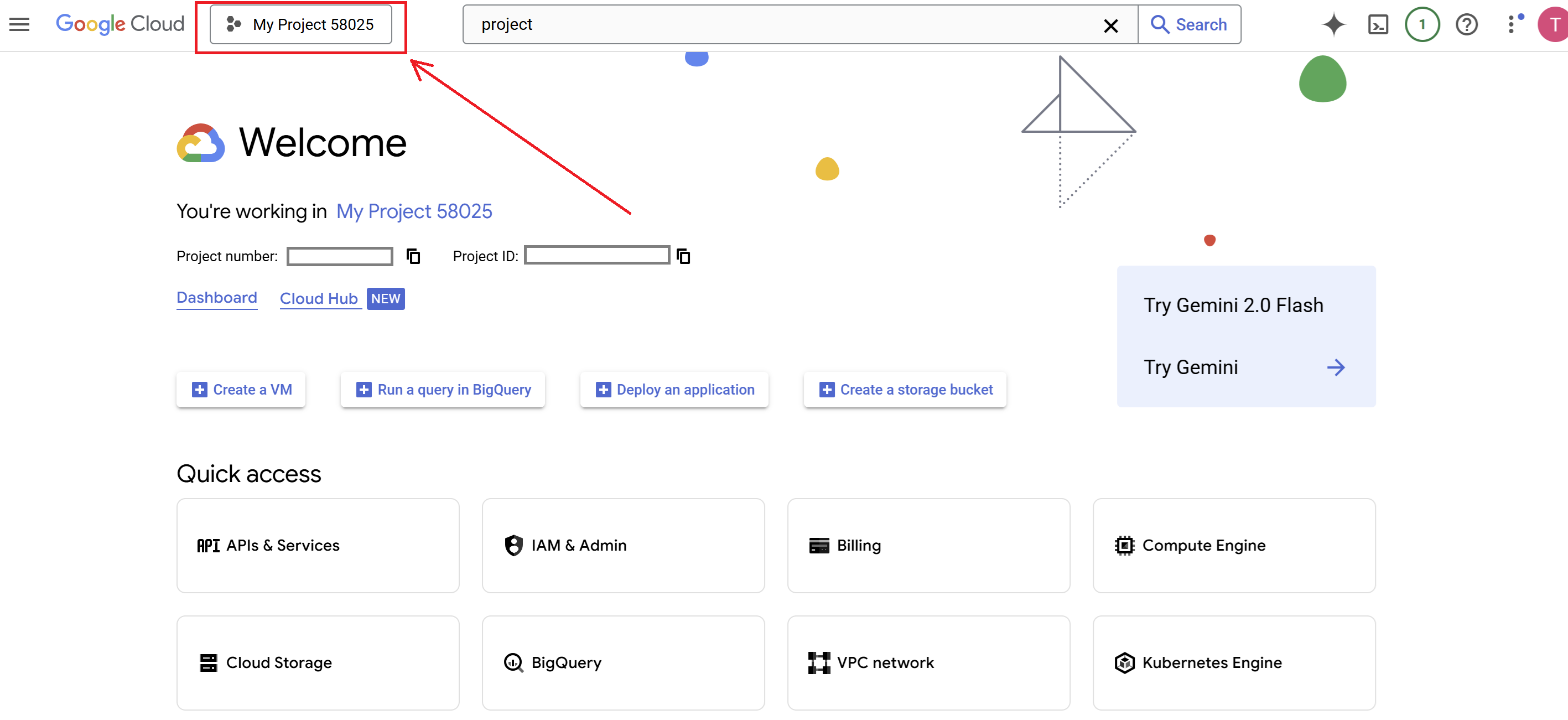This screenshot has width=1568, height=720.
Task: Copy the Project number to clipboard
Action: click(413, 256)
